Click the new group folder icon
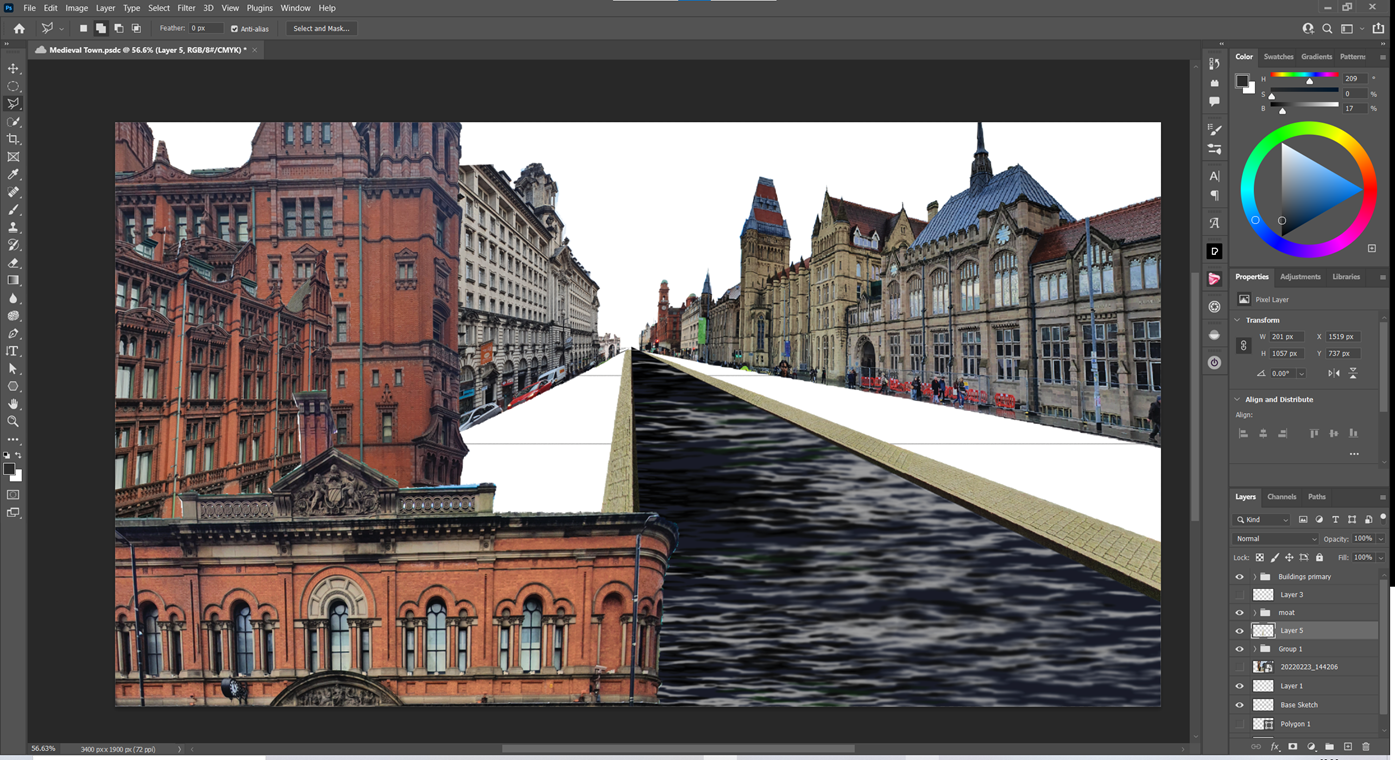Viewport: 1395px width, 760px height. [1329, 747]
